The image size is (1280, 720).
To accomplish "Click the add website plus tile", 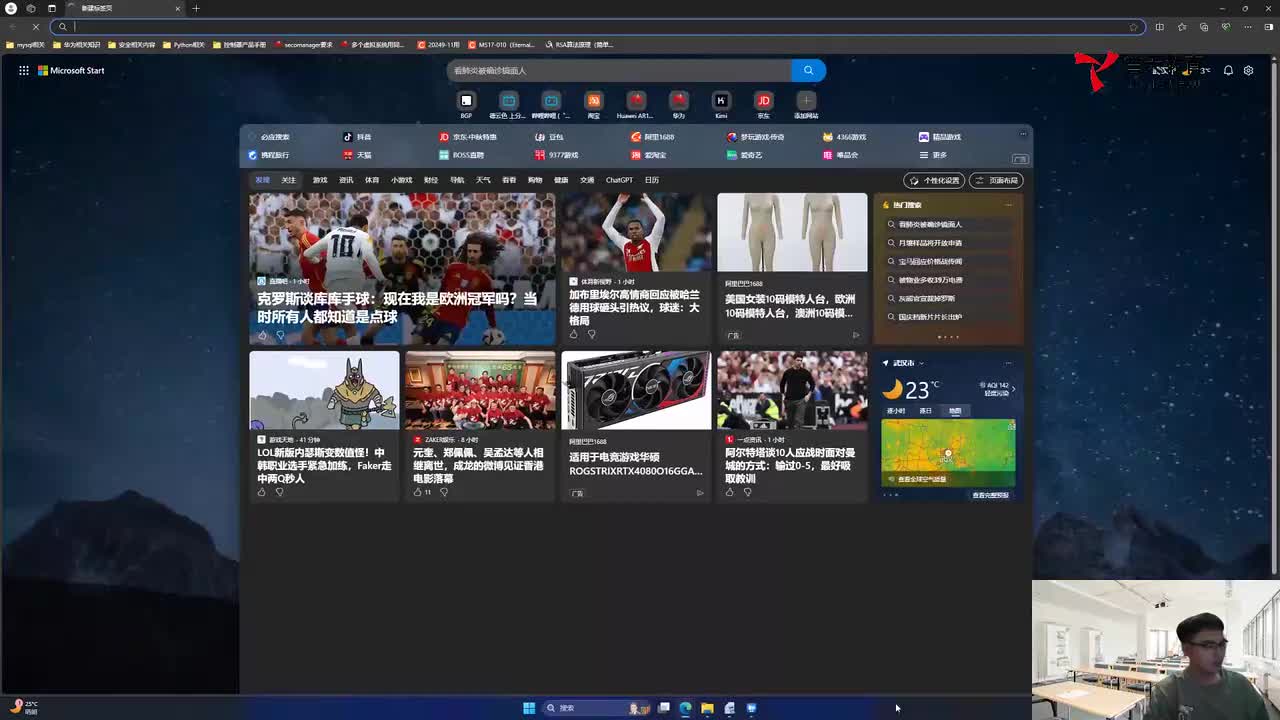I will coord(806,105).
